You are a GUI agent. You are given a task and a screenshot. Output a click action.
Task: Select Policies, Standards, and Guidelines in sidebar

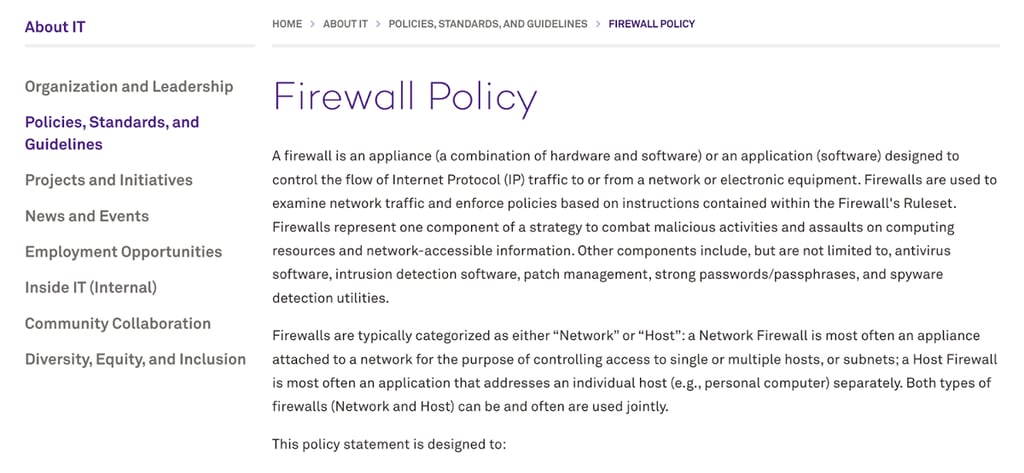[x=112, y=133]
